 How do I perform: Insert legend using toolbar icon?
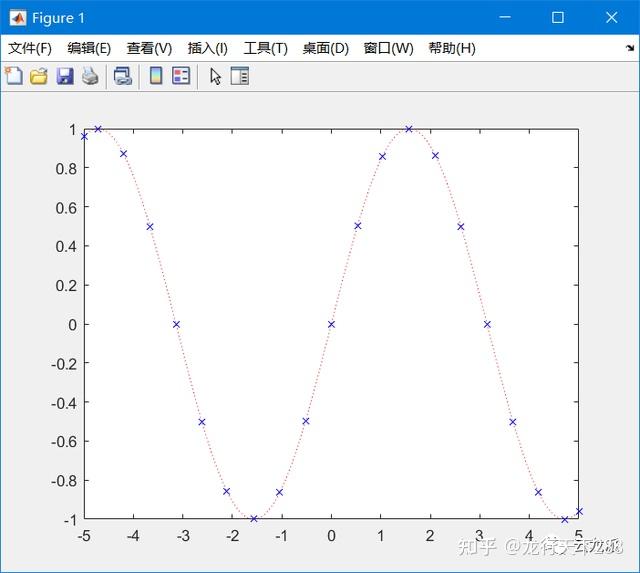[x=181, y=76]
